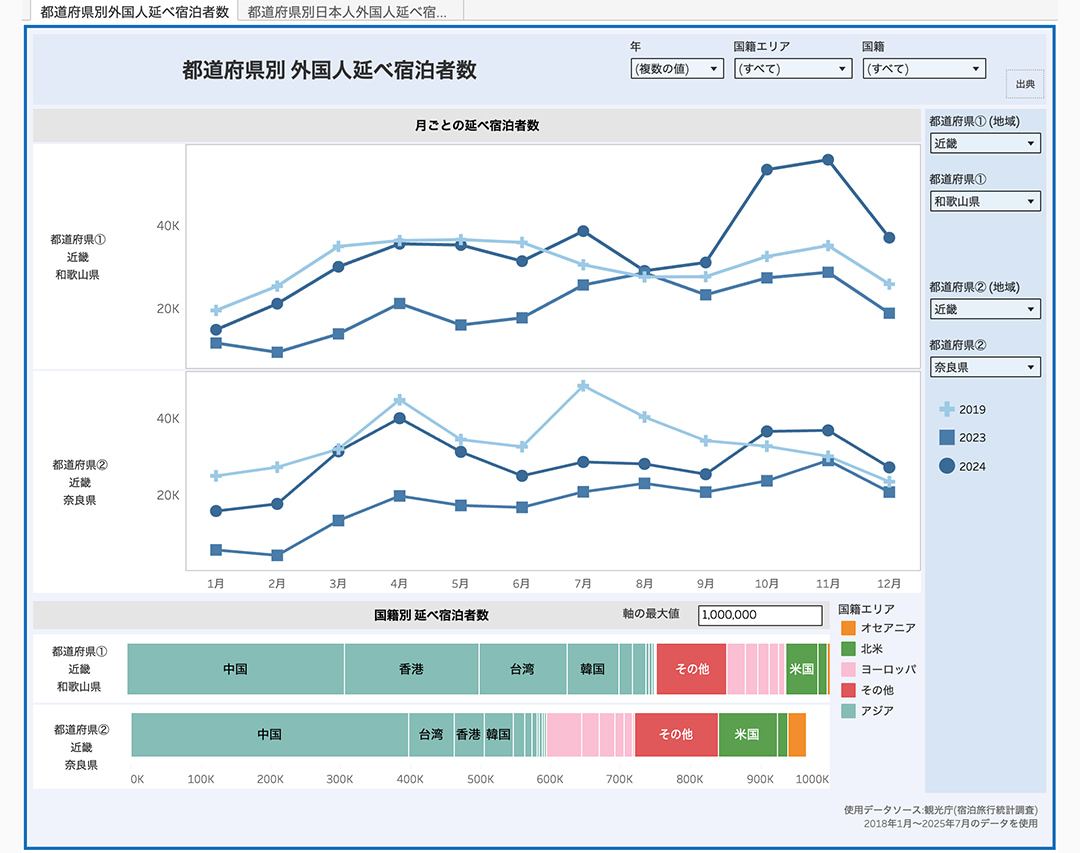Screen dimensions: 1080x853
Task: Open the 和歌山県 prefecture dropdown
Action: 984,201
